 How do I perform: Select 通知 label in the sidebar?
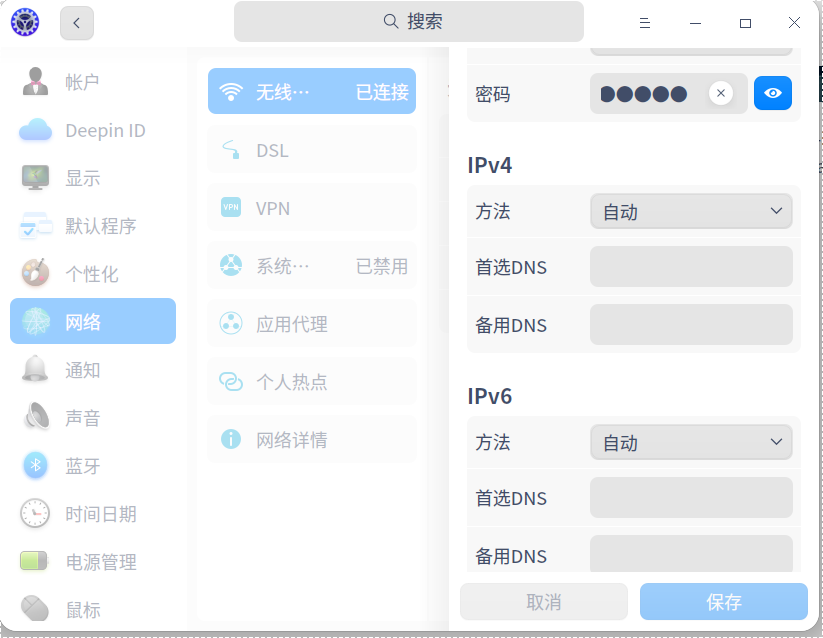tap(82, 370)
